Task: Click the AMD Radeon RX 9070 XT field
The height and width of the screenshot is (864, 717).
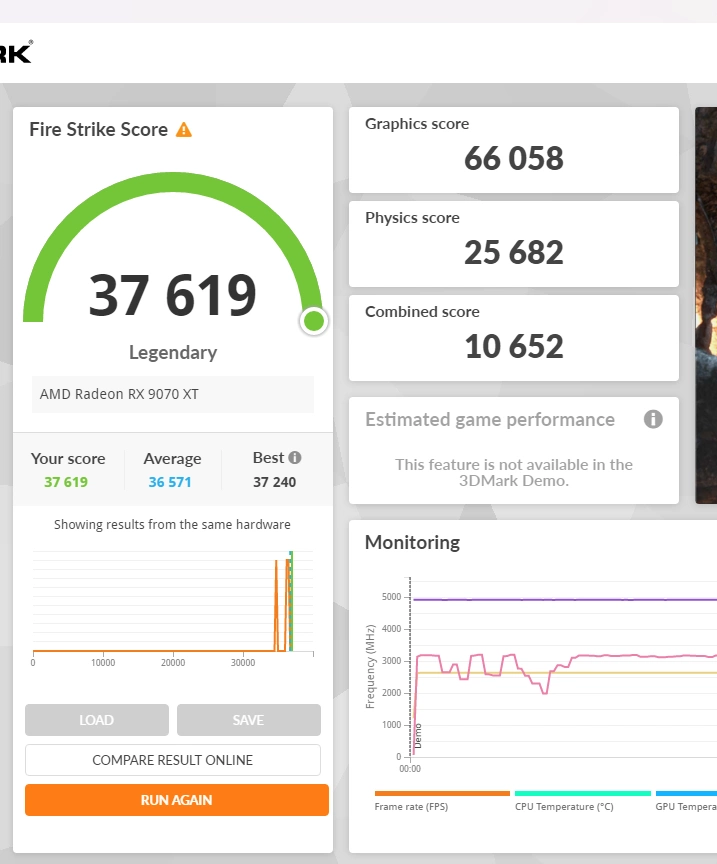Action: (x=173, y=394)
